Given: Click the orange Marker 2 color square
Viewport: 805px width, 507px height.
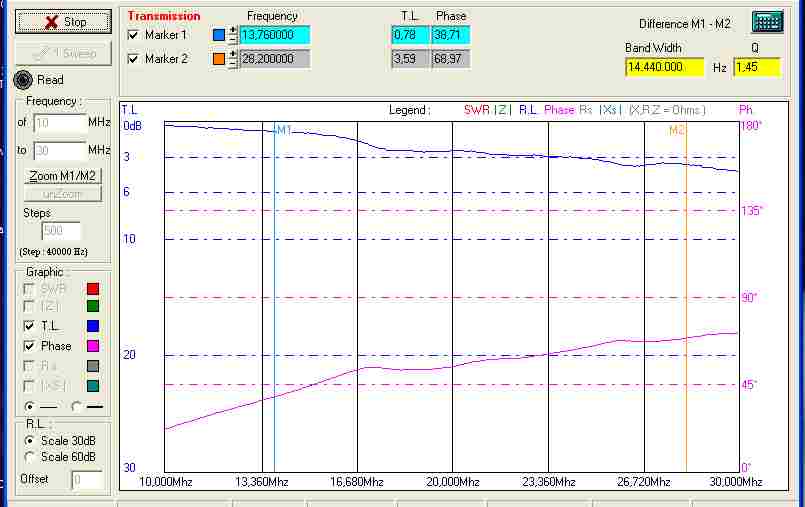Looking at the screenshot, I should (x=219, y=59).
